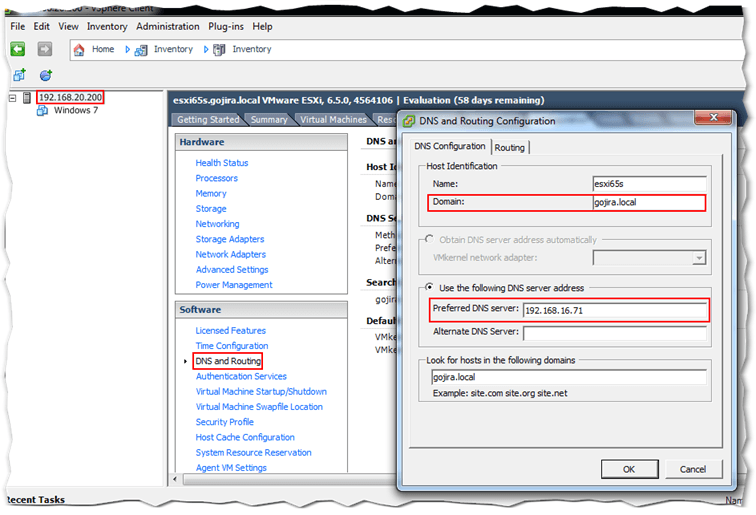Click the arrow before second Inventory breadcrumb
Screen dimensions: 756x515
pos(206,49)
